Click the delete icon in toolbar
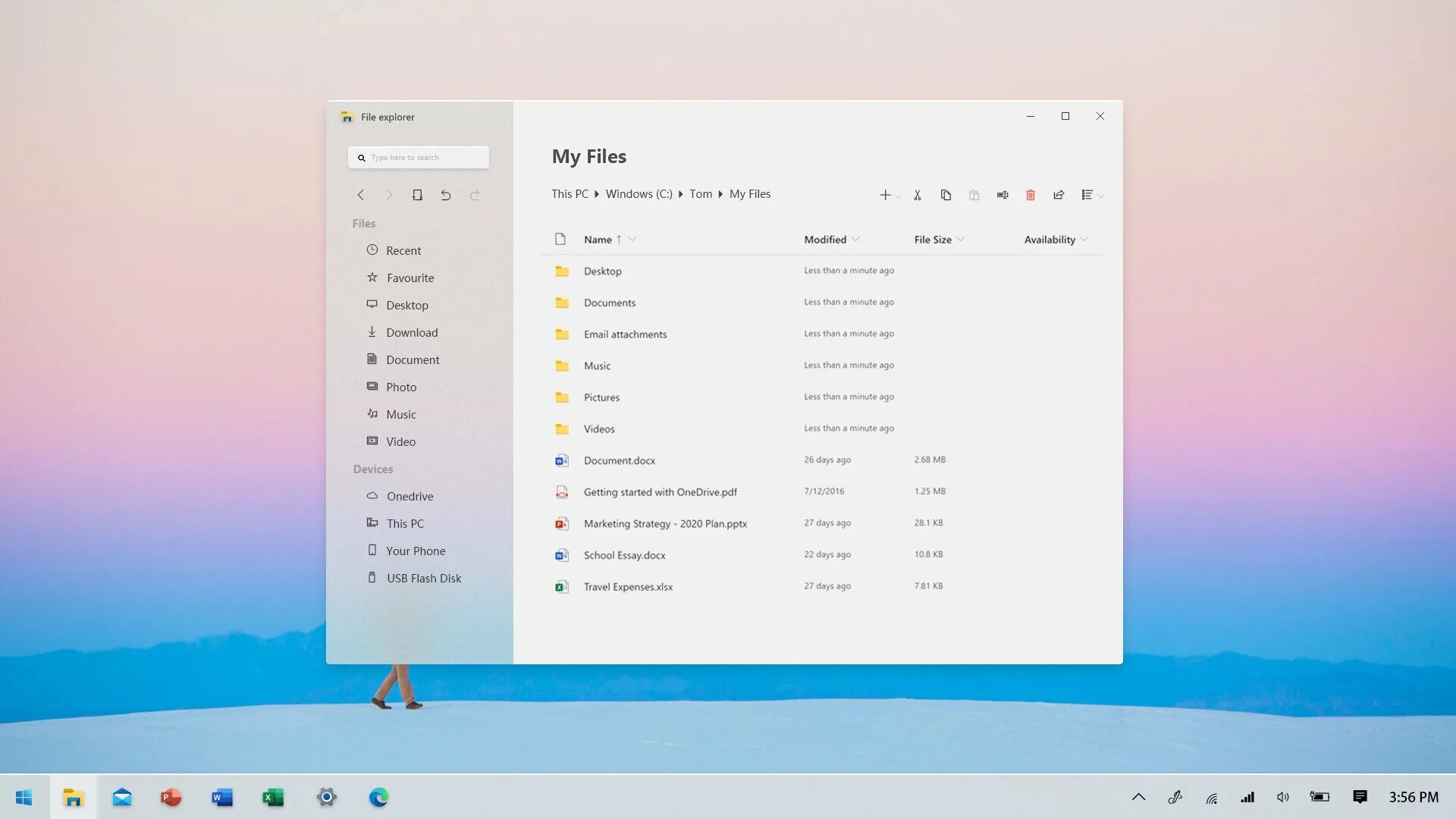 pos(1030,194)
